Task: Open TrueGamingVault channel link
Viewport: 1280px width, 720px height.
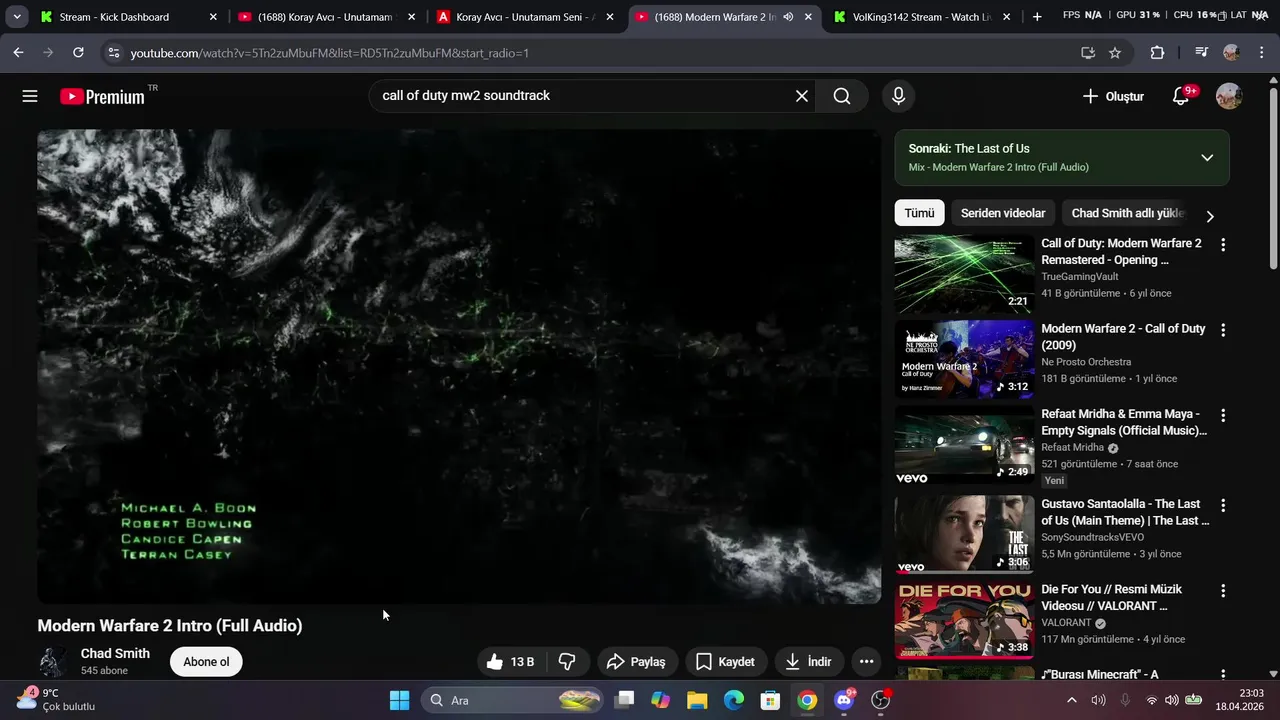Action: 1079,277
